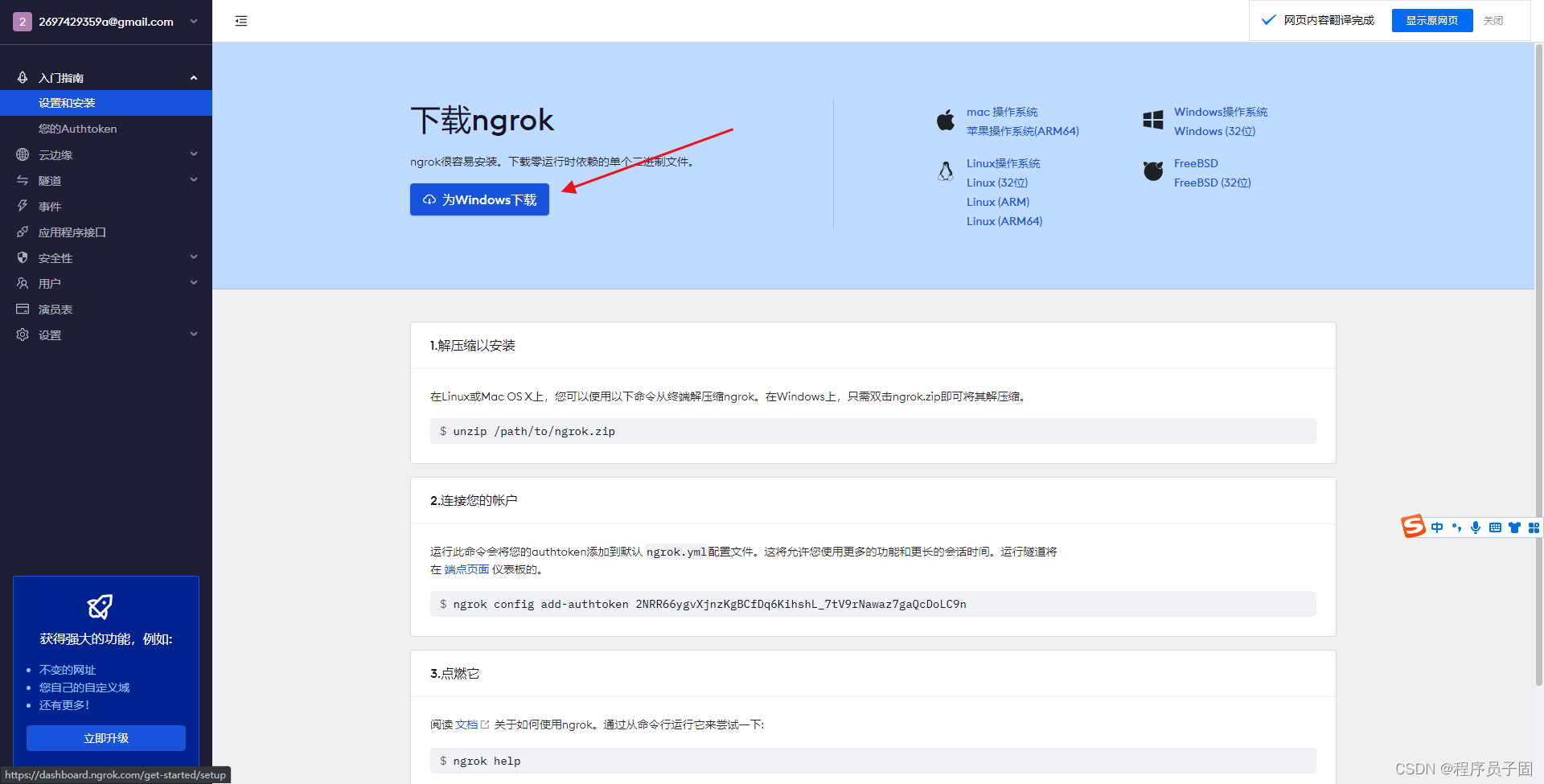Click the Apple logo icon
Screen dimensions: 1544x784
pyautogui.click(x=946, y=120)
